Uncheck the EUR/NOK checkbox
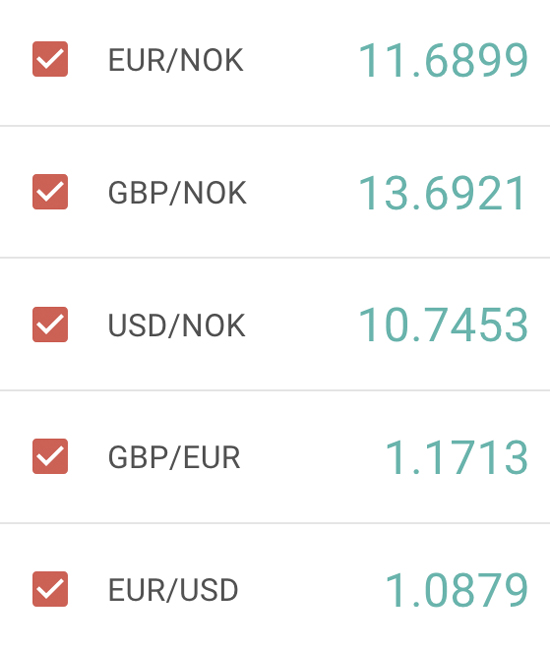This screenshot has height=650, width=550. (50, 59)
